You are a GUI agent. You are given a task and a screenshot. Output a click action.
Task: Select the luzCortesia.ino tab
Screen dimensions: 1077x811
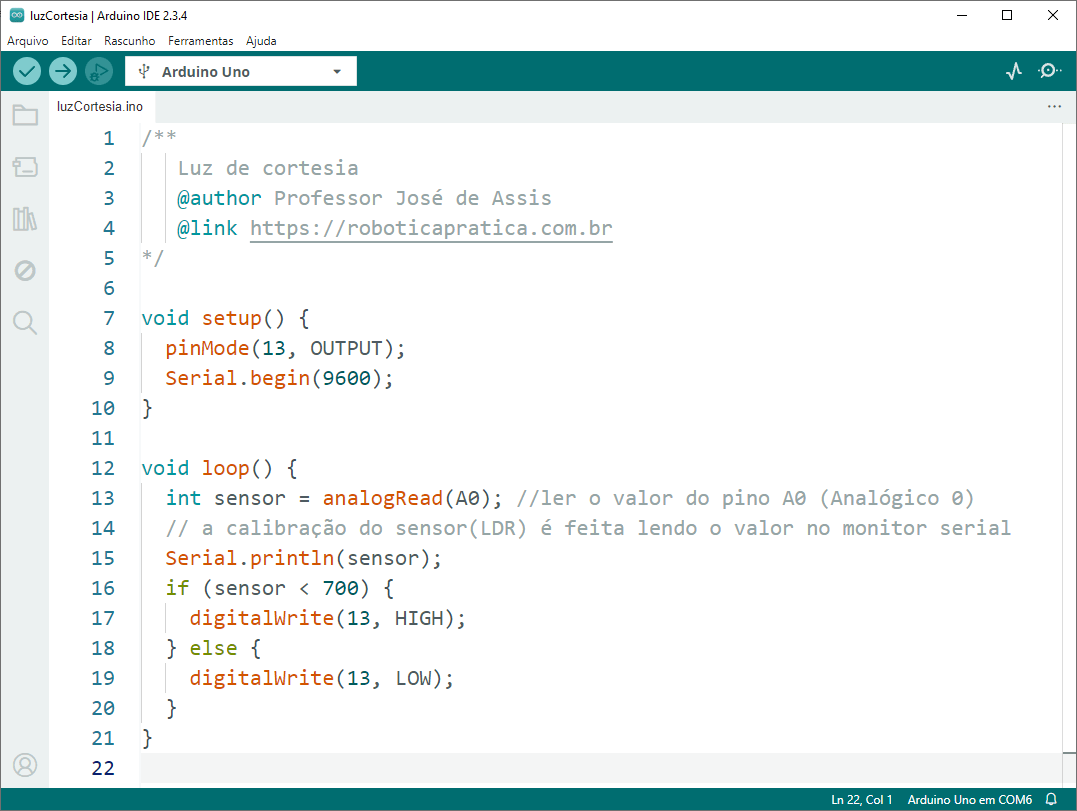pyautogui.click(x=100, y=106)
